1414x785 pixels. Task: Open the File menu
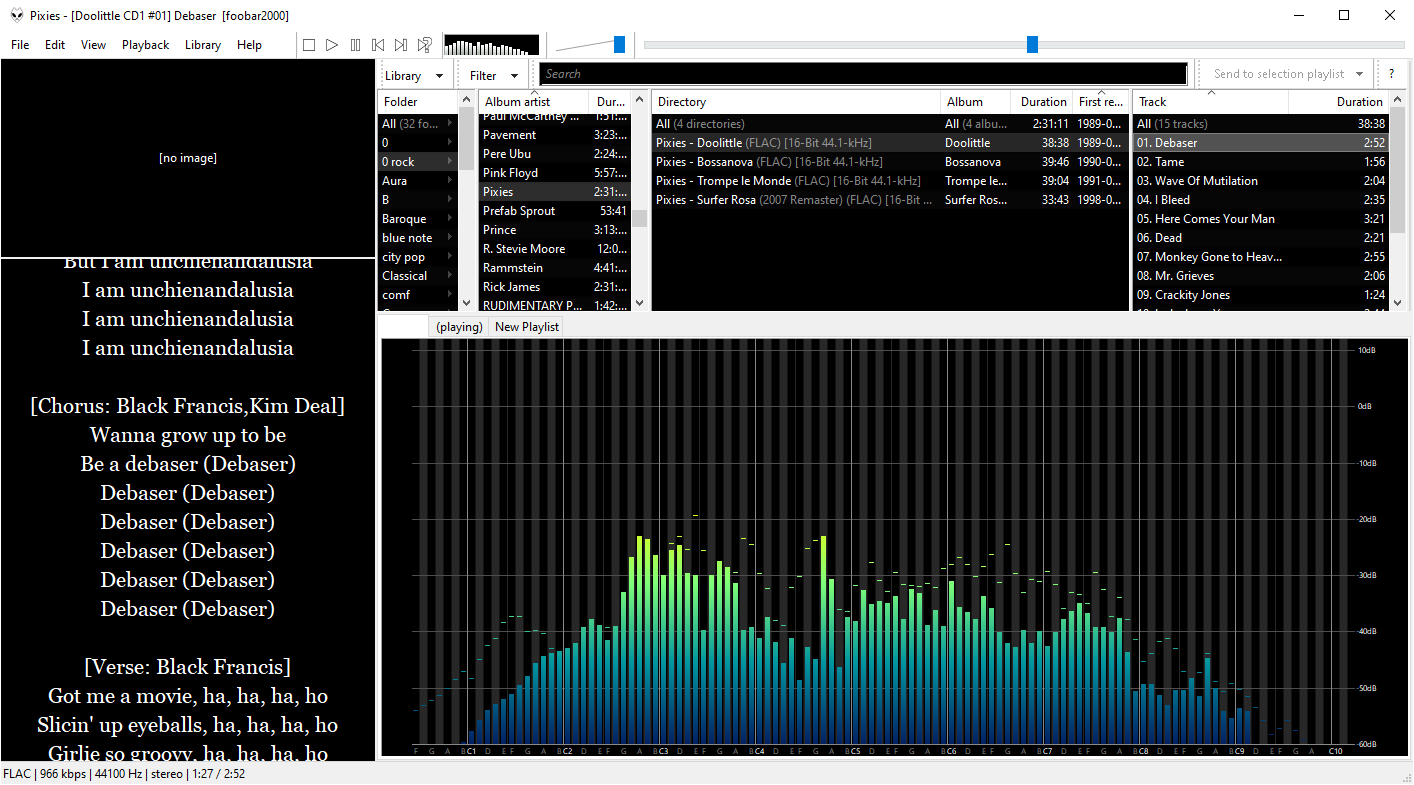pyautogui.click(x=20, y=45)
